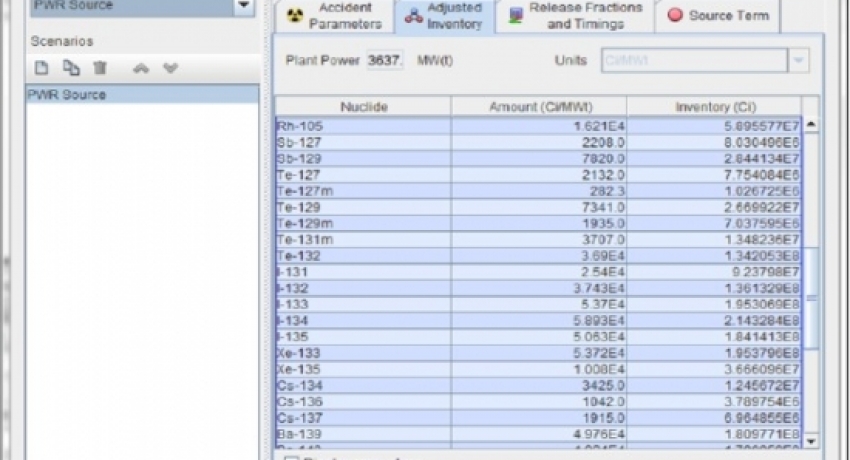Click the inventory value 1.245672E7

click(762, 386)
